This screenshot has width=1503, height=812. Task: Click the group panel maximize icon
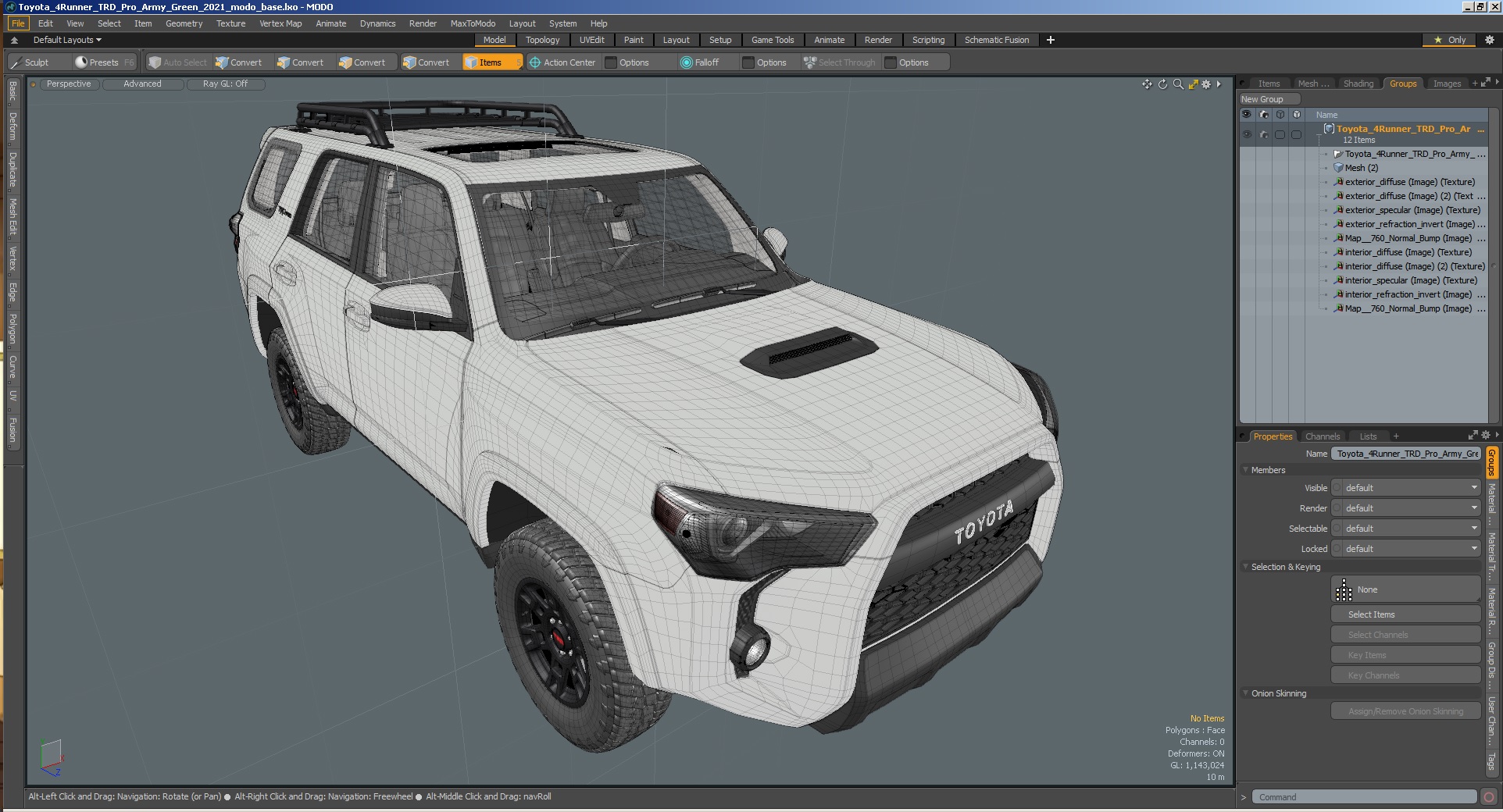[1486, 83]
